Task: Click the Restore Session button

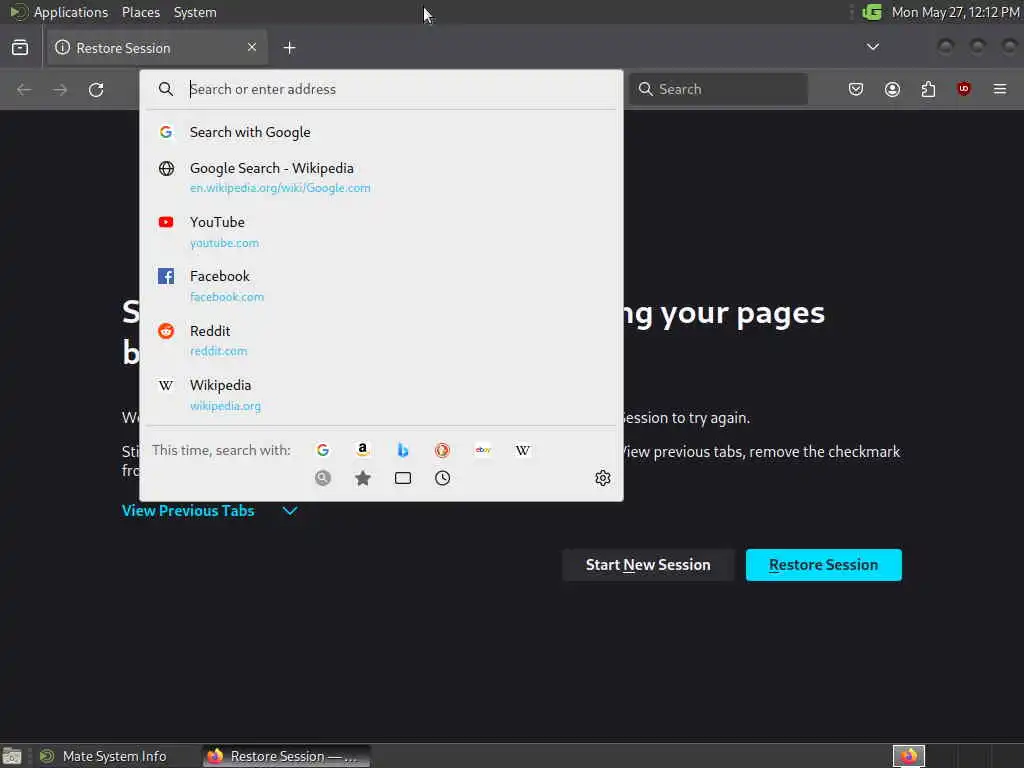Action: 824,565
